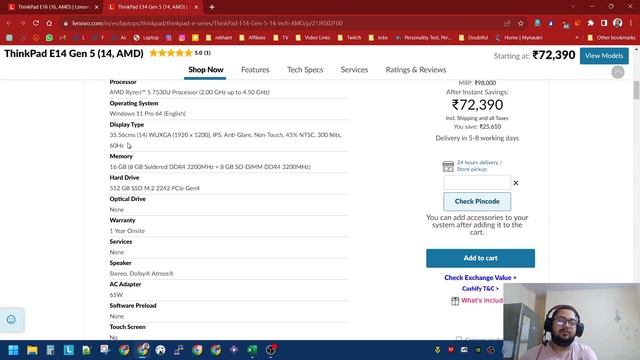The height and width of the screenshot is (360, 640).
Task: Open 24 hours delivery / Store pickup link
Action: coord(479,166)
